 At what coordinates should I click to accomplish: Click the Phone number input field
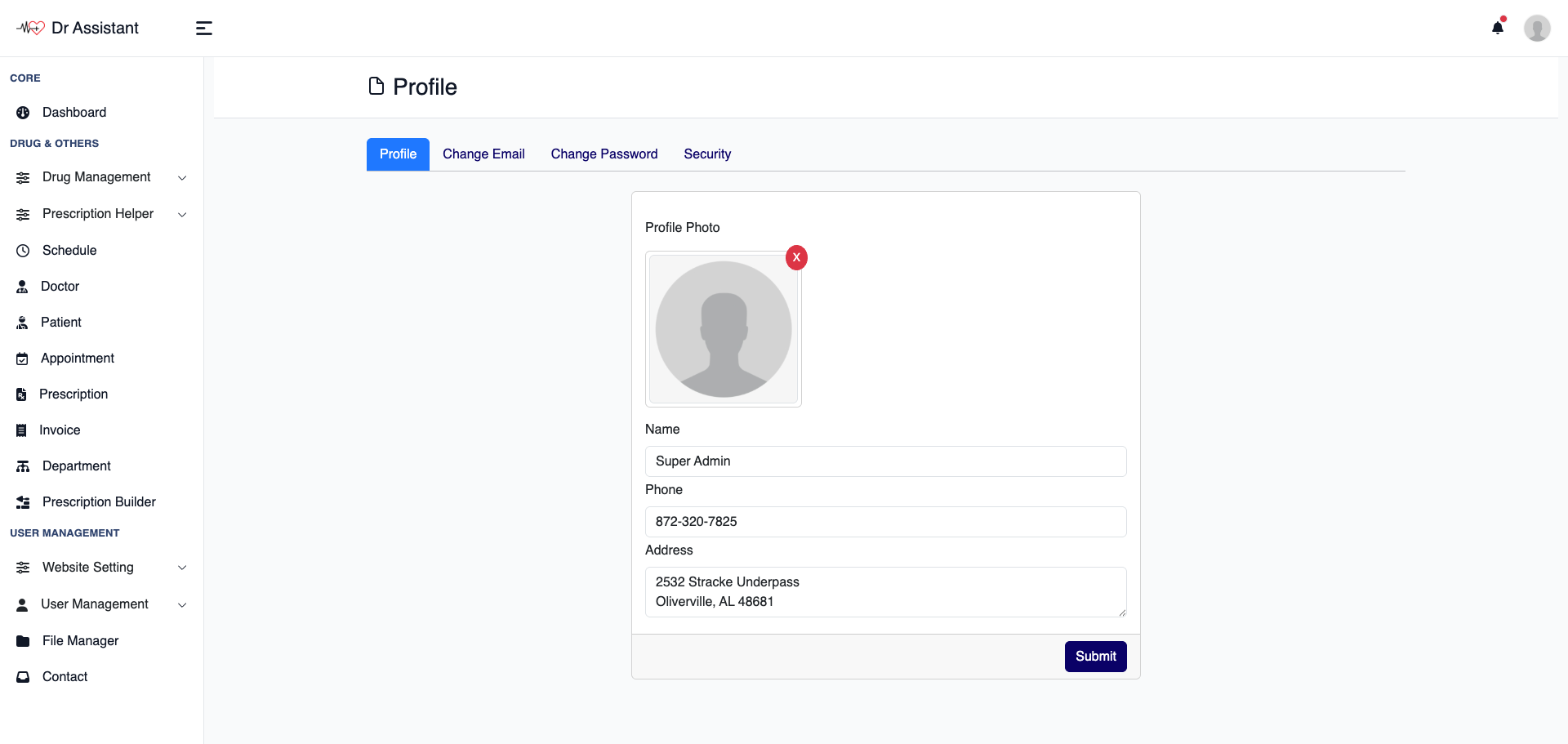coord(885,522)
